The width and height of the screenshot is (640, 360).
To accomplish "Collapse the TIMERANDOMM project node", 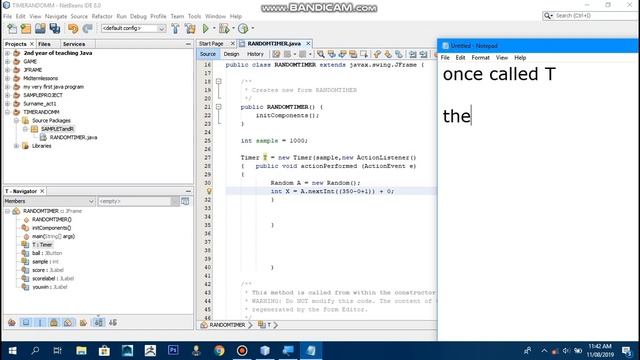I will (7, 112).
